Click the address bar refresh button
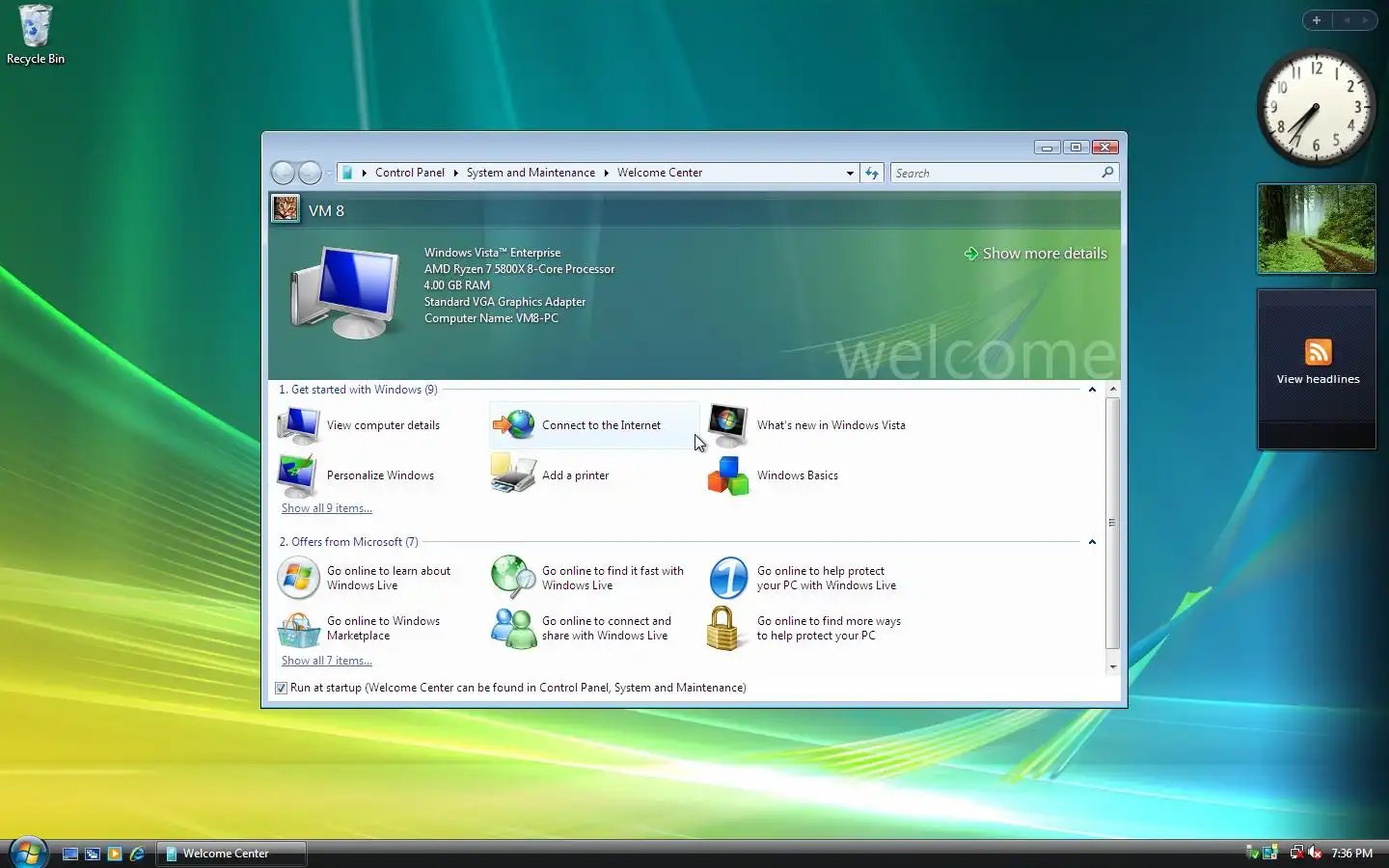Image resolution: width=1389 pixels, height=868 pixels. click(x=872, y=173)
